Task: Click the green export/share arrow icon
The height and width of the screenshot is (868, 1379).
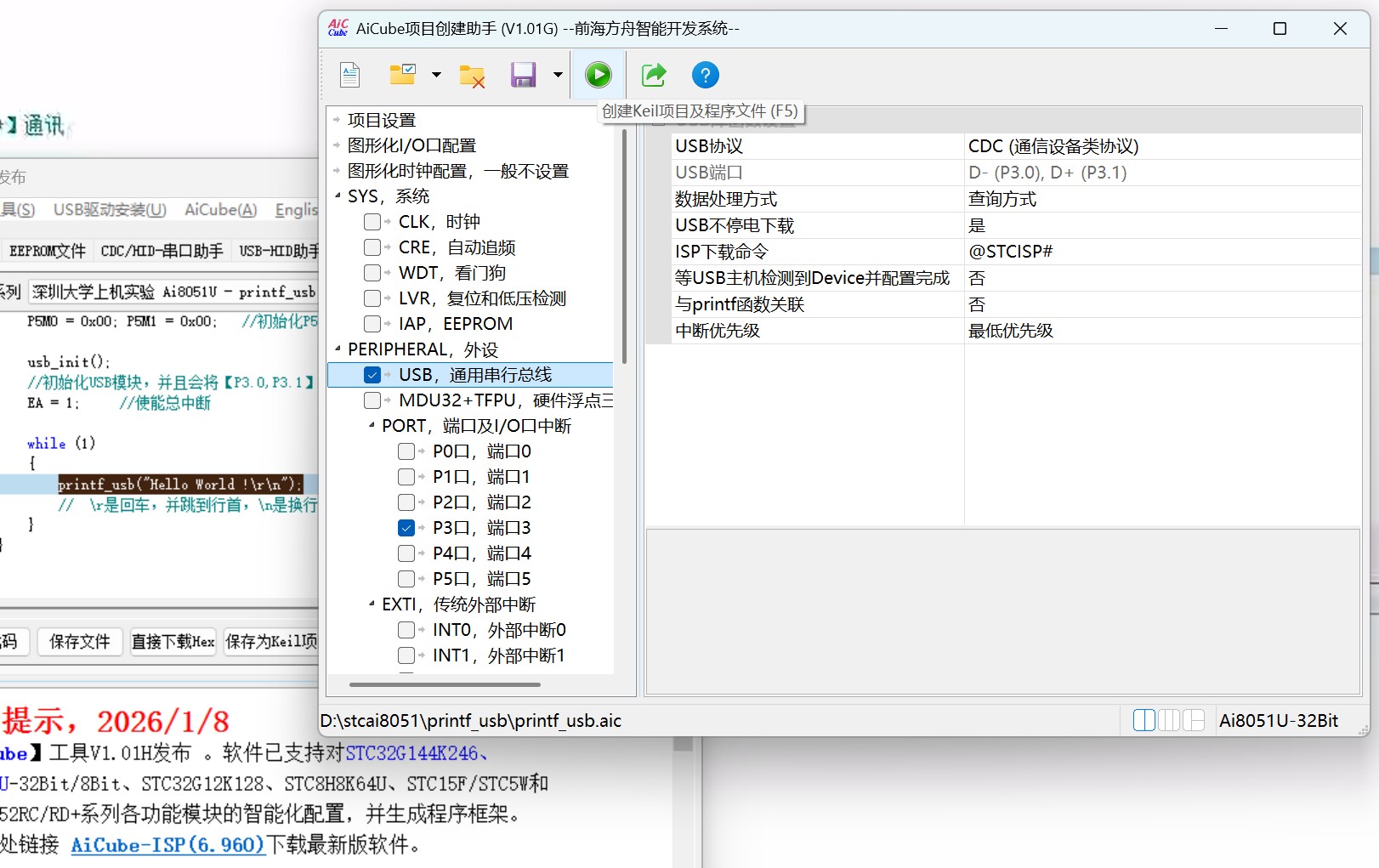Action: [x=653, y=75]
